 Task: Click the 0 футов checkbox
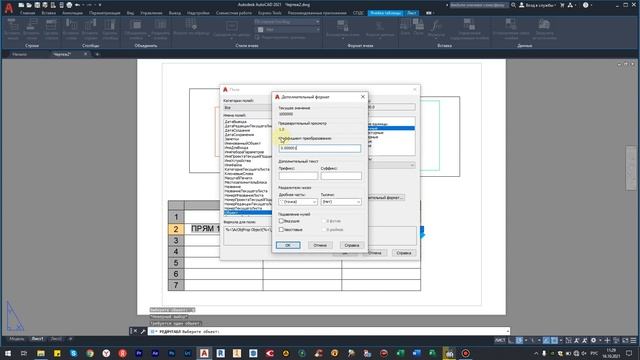325,221
